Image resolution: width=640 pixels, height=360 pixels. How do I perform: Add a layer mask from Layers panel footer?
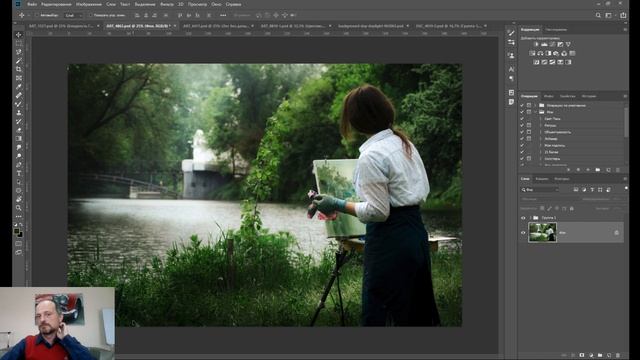(x=582, y=356)
